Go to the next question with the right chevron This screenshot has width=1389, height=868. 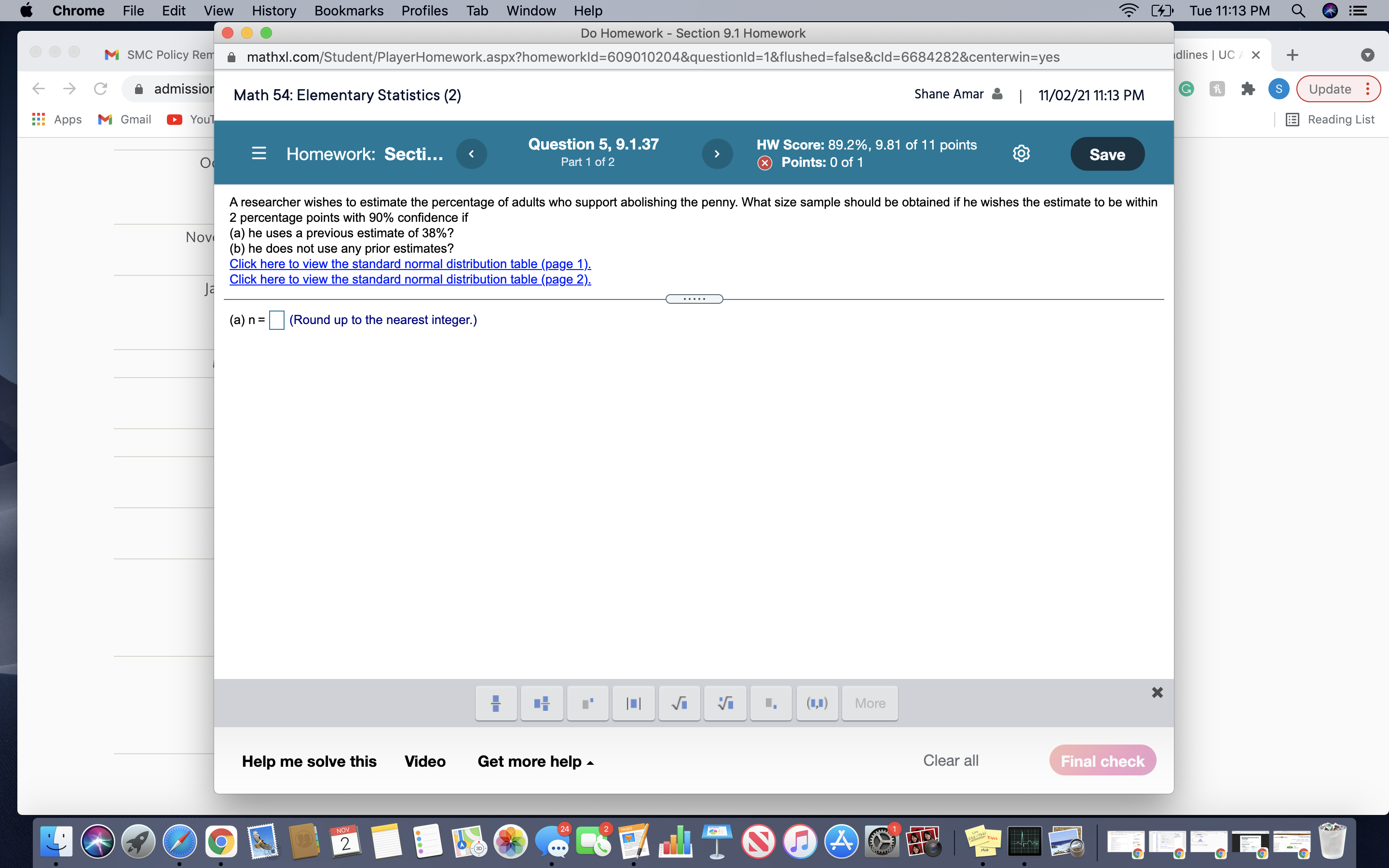point(717,153)
